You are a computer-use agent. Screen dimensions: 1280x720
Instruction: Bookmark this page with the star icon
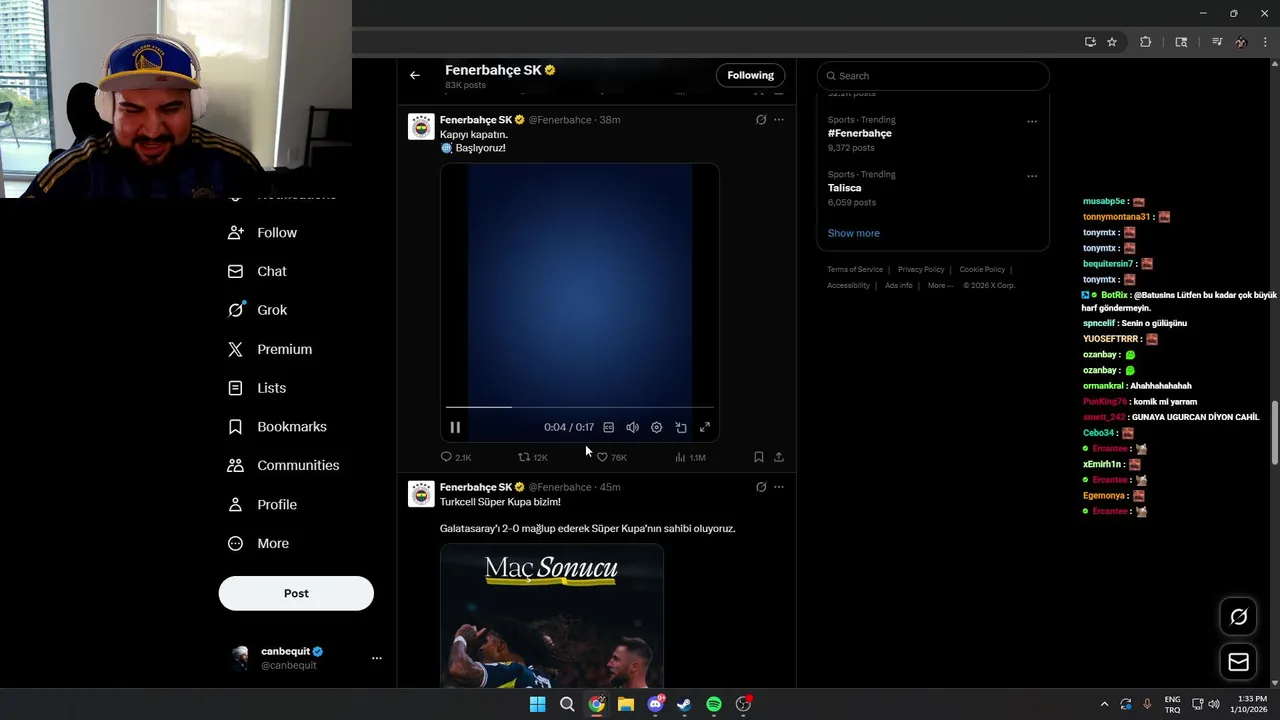pyautogui.click(x=1112, y=42)
